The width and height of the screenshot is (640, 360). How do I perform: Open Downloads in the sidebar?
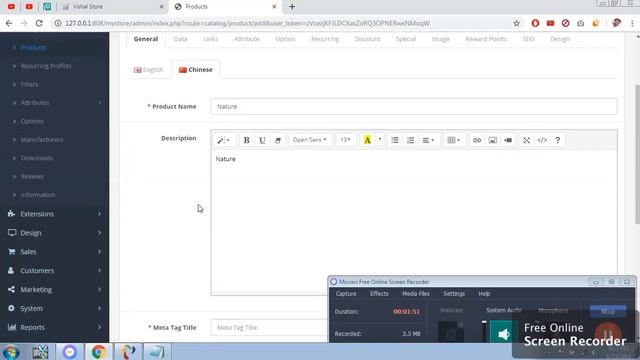[37, 158]
